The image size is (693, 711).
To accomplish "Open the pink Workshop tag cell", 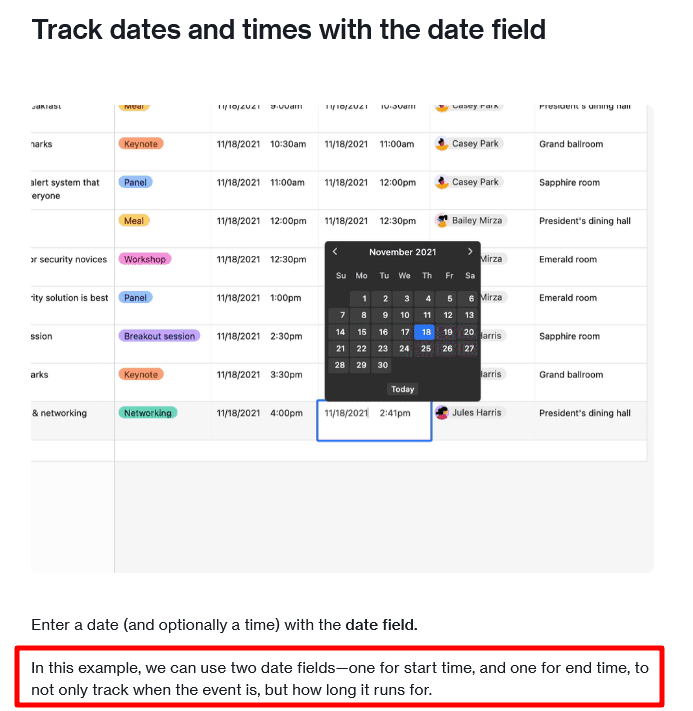I will 145,260.
